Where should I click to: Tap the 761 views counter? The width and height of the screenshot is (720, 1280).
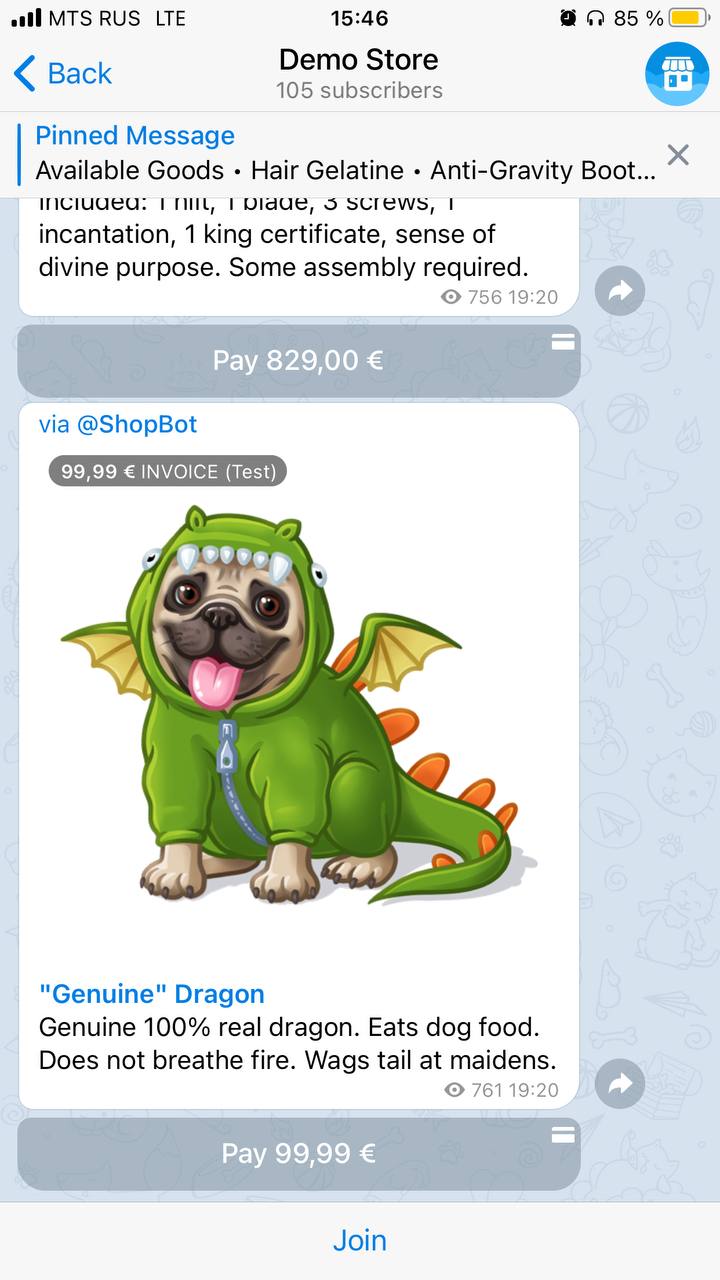[x=473, y=1090]
